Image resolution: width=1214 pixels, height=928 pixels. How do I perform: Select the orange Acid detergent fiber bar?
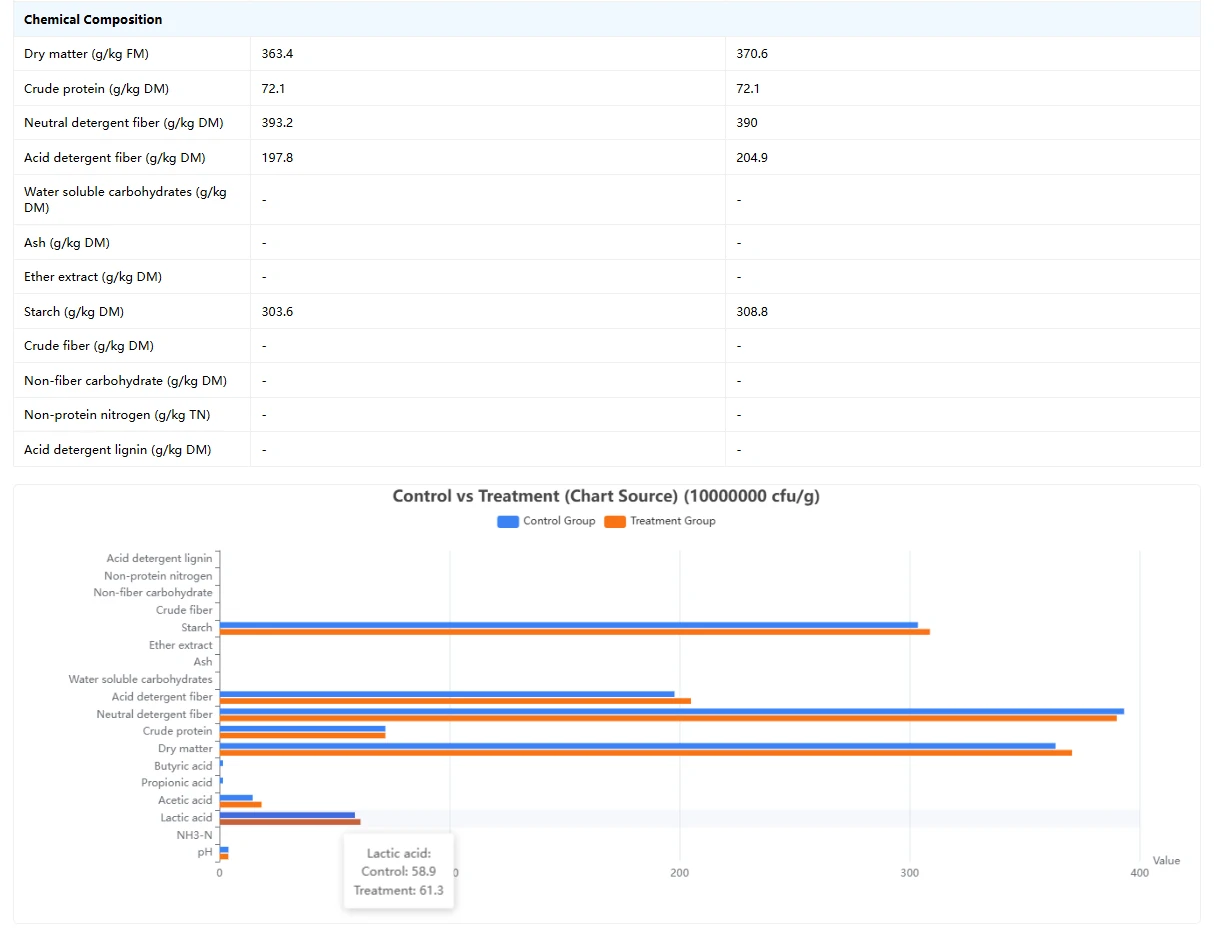tap(455, 701)
